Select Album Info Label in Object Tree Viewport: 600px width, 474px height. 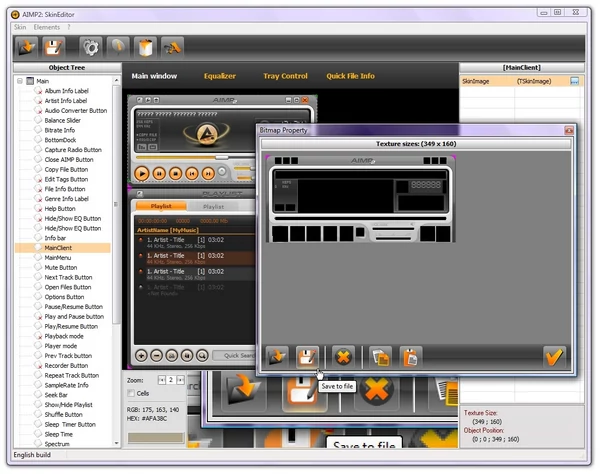click(x=67, y=91)
